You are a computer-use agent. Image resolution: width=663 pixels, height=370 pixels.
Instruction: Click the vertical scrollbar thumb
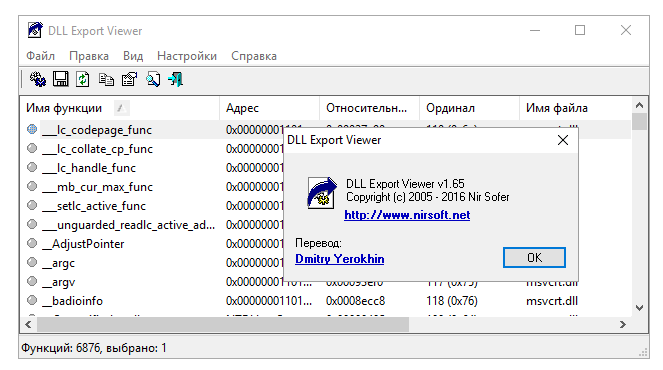(639, 121)
